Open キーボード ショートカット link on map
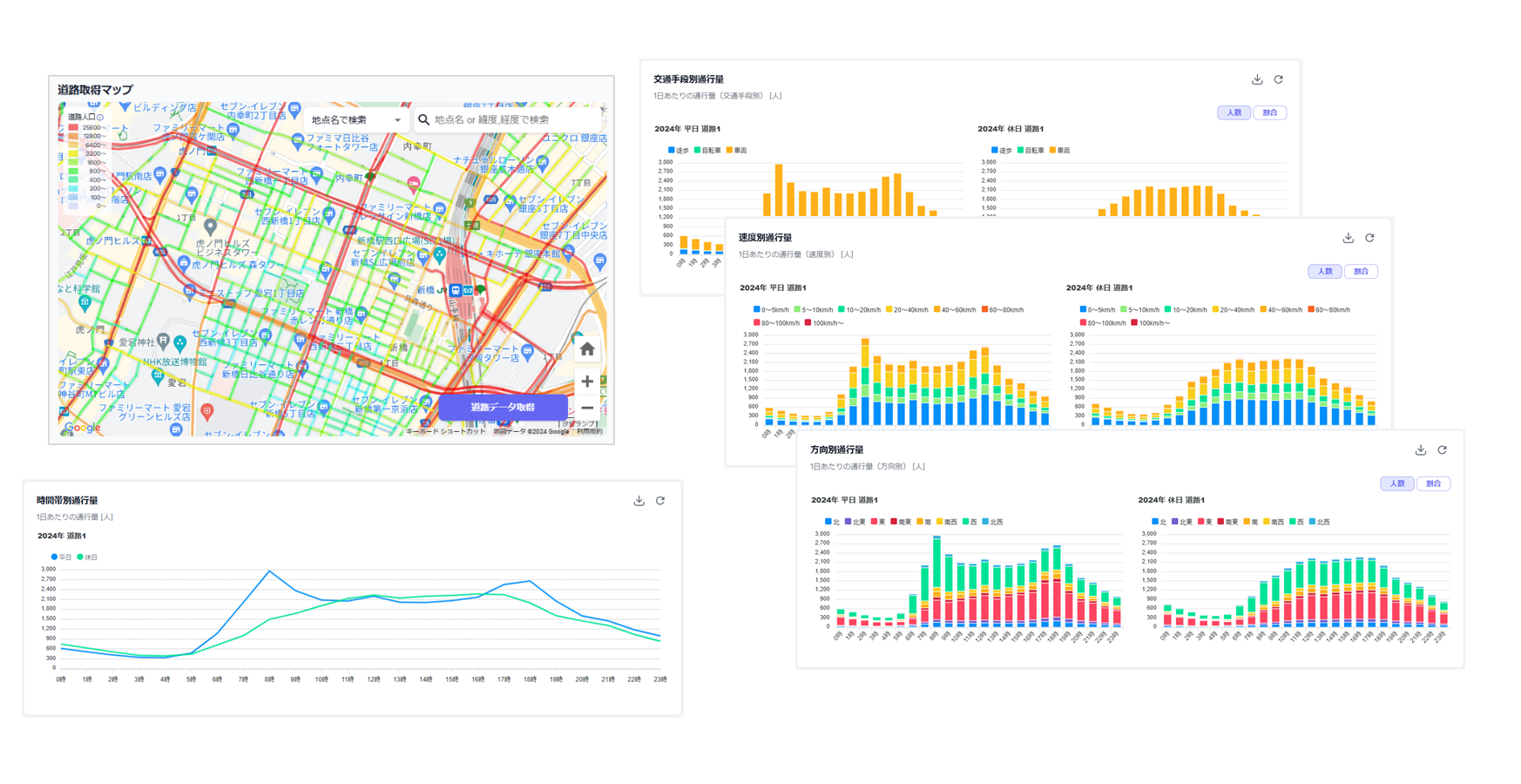 click(445, 431)
